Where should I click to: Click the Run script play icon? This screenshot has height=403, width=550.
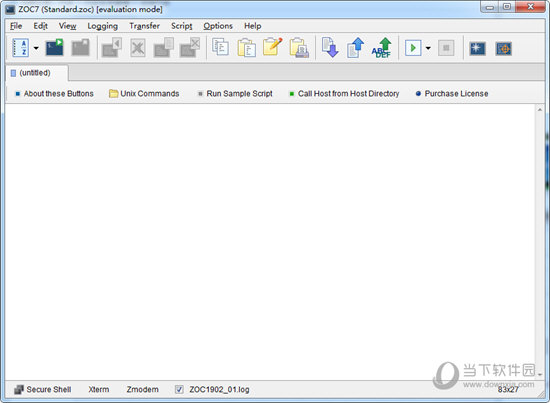(x=413, y=48)
